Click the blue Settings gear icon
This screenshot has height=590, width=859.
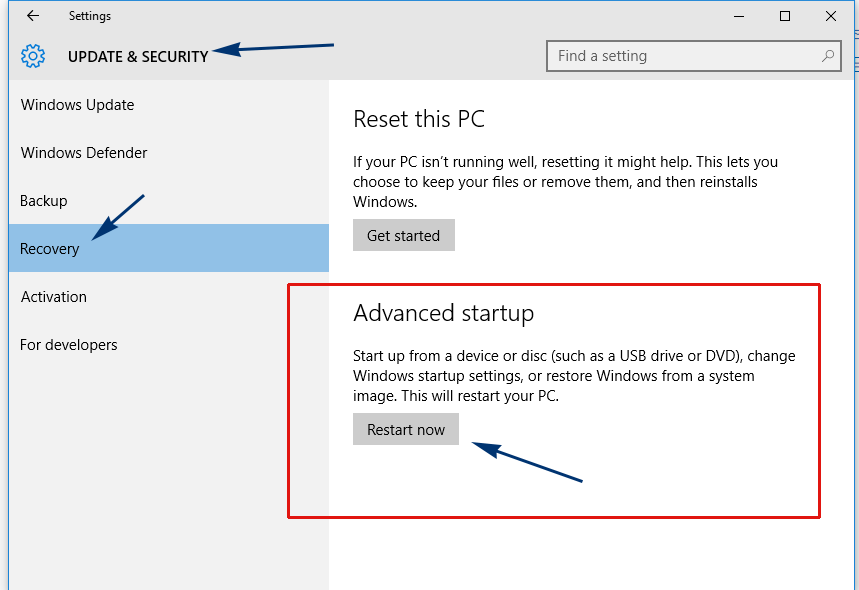[33, 56]
